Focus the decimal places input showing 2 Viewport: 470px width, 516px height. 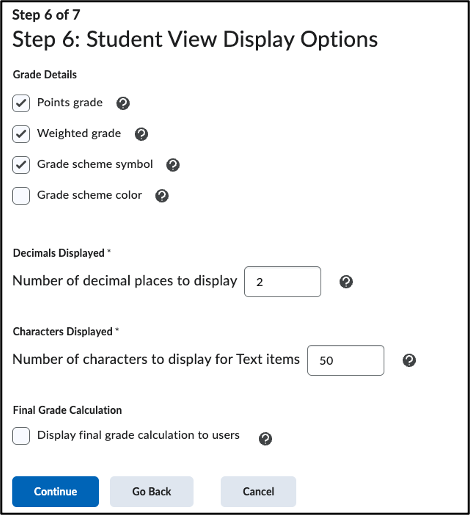[283, 282]
